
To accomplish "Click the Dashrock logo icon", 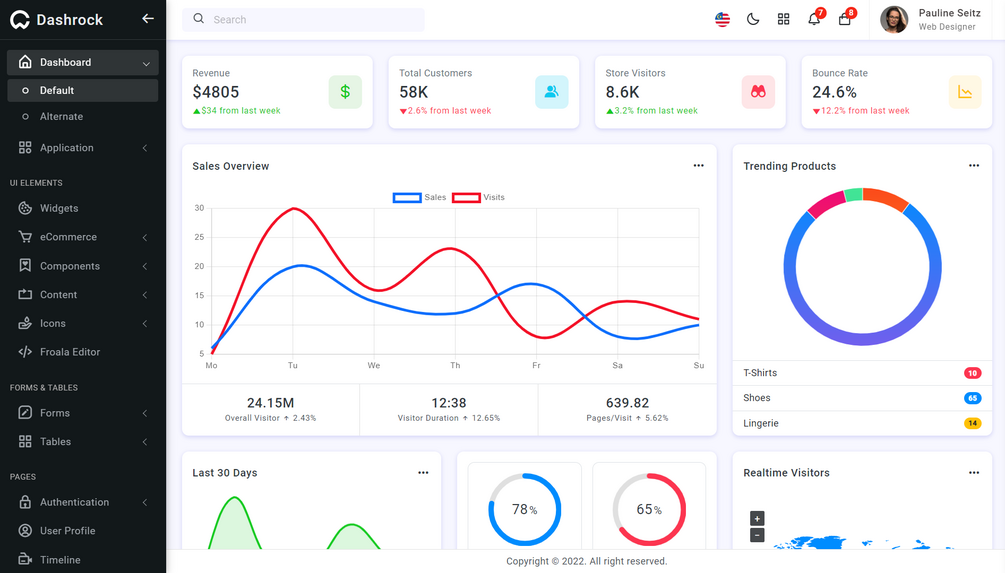I will point(20,20).
